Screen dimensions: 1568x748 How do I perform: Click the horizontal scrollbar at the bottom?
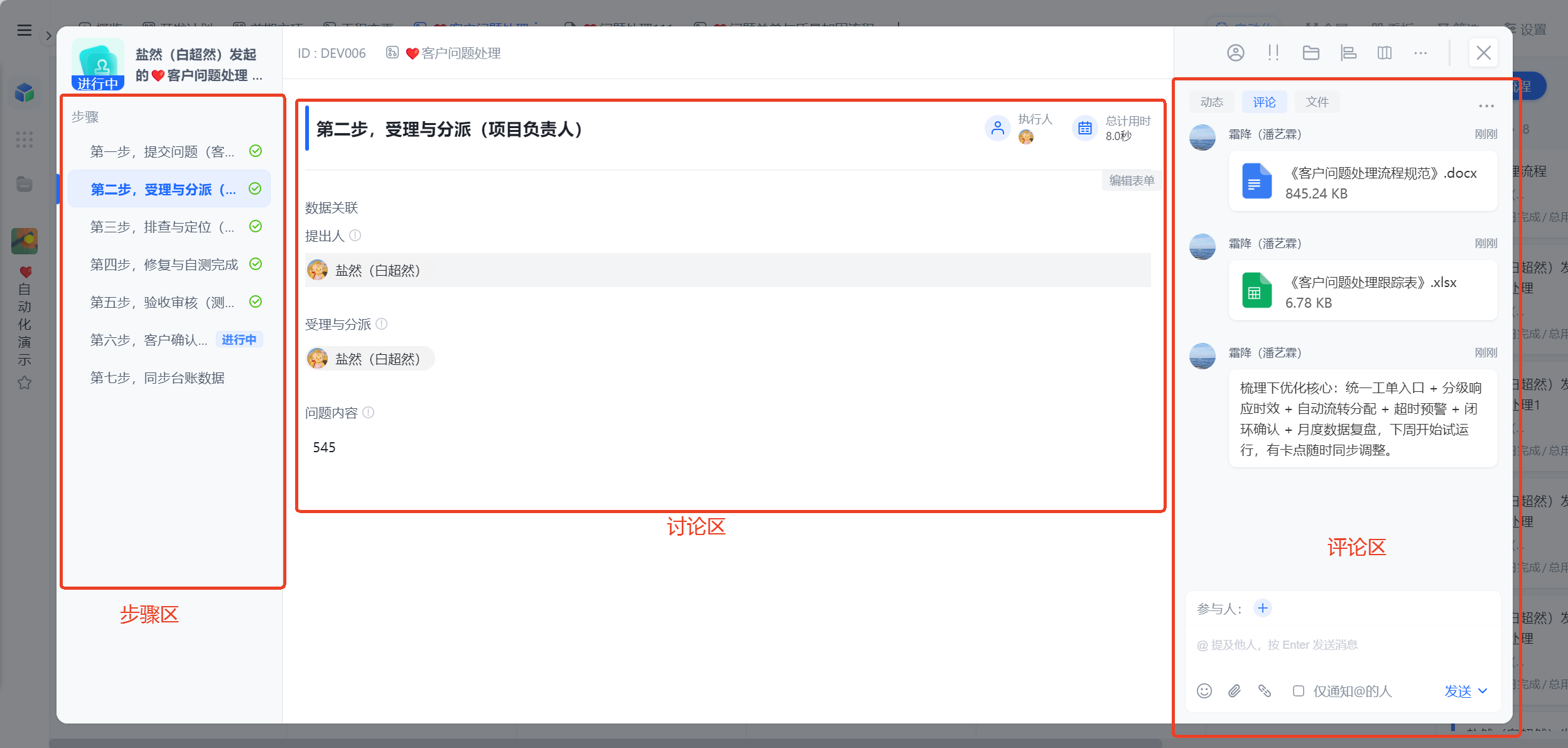(605, 743)
